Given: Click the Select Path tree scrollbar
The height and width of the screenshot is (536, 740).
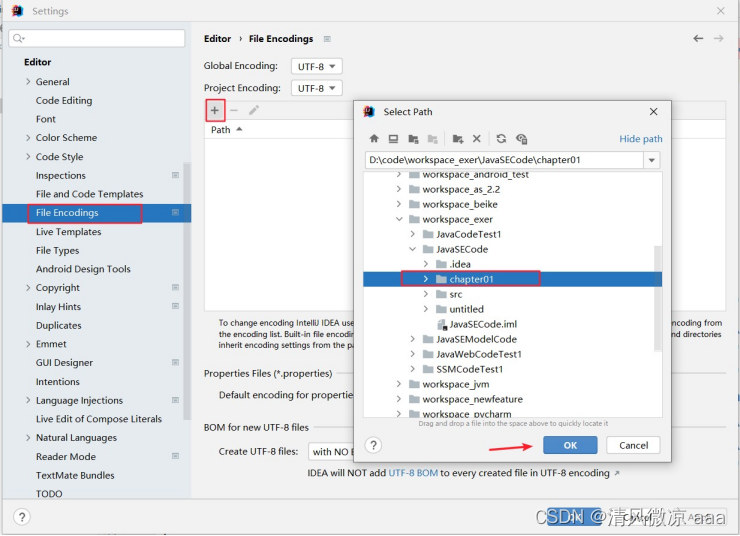Looking at the screenshot, I should (657, 298).
